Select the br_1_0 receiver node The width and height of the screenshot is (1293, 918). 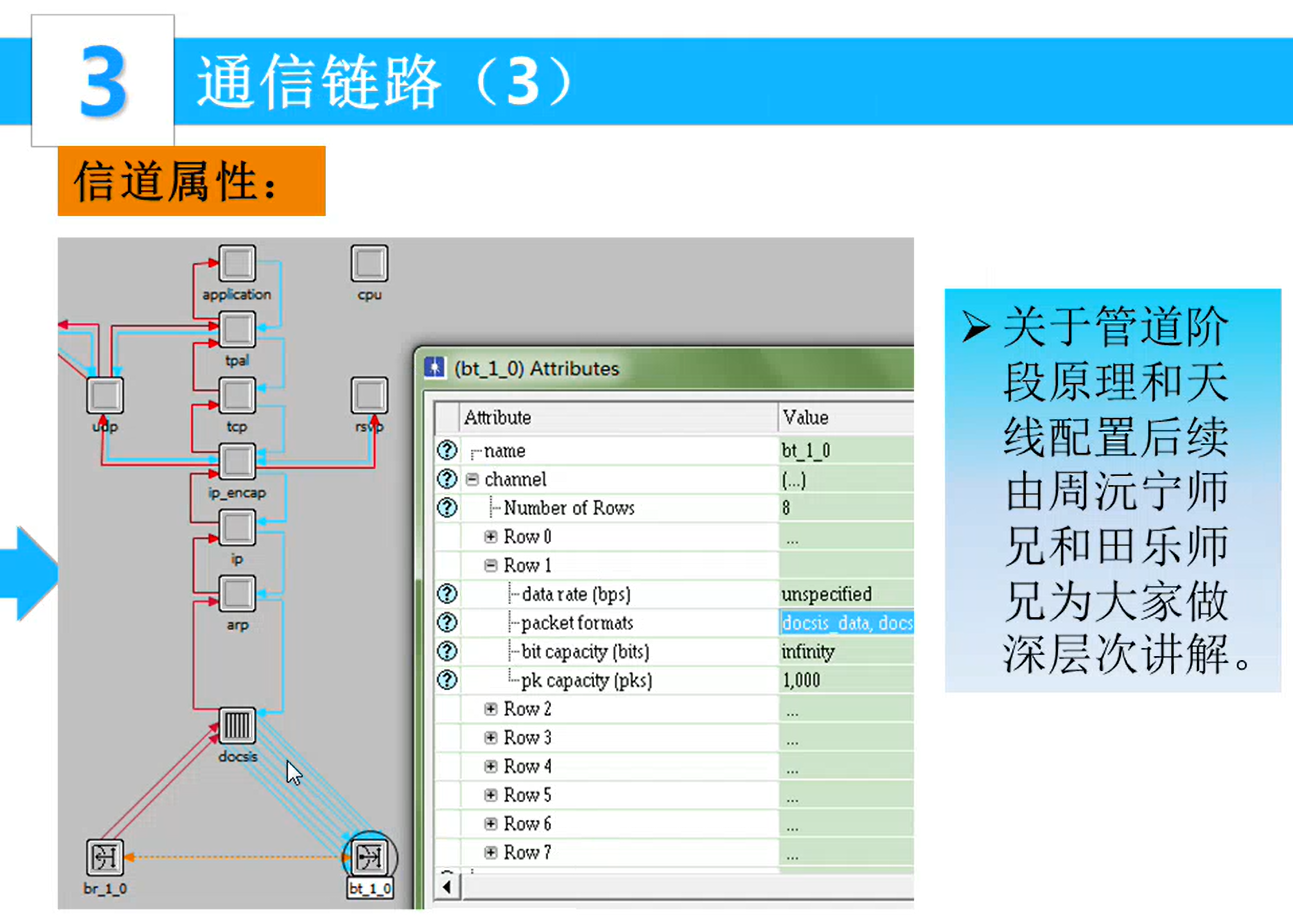(x=105, y=858)
